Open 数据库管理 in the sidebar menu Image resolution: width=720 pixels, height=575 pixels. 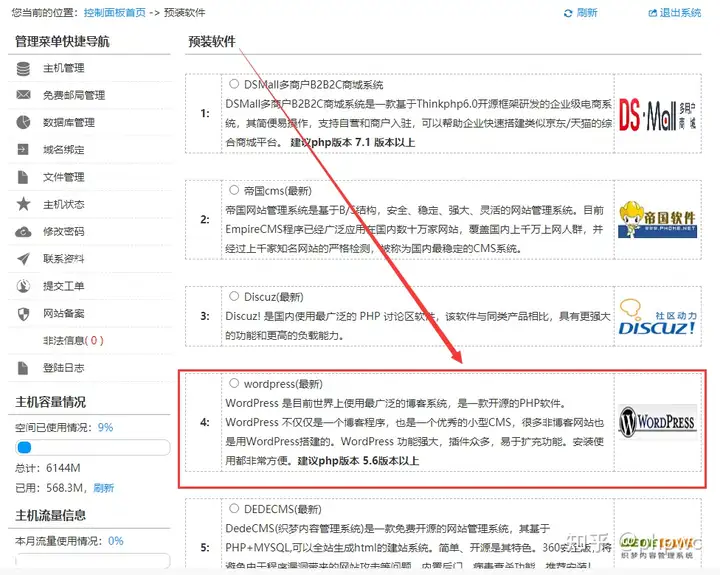tap(69, 123)
